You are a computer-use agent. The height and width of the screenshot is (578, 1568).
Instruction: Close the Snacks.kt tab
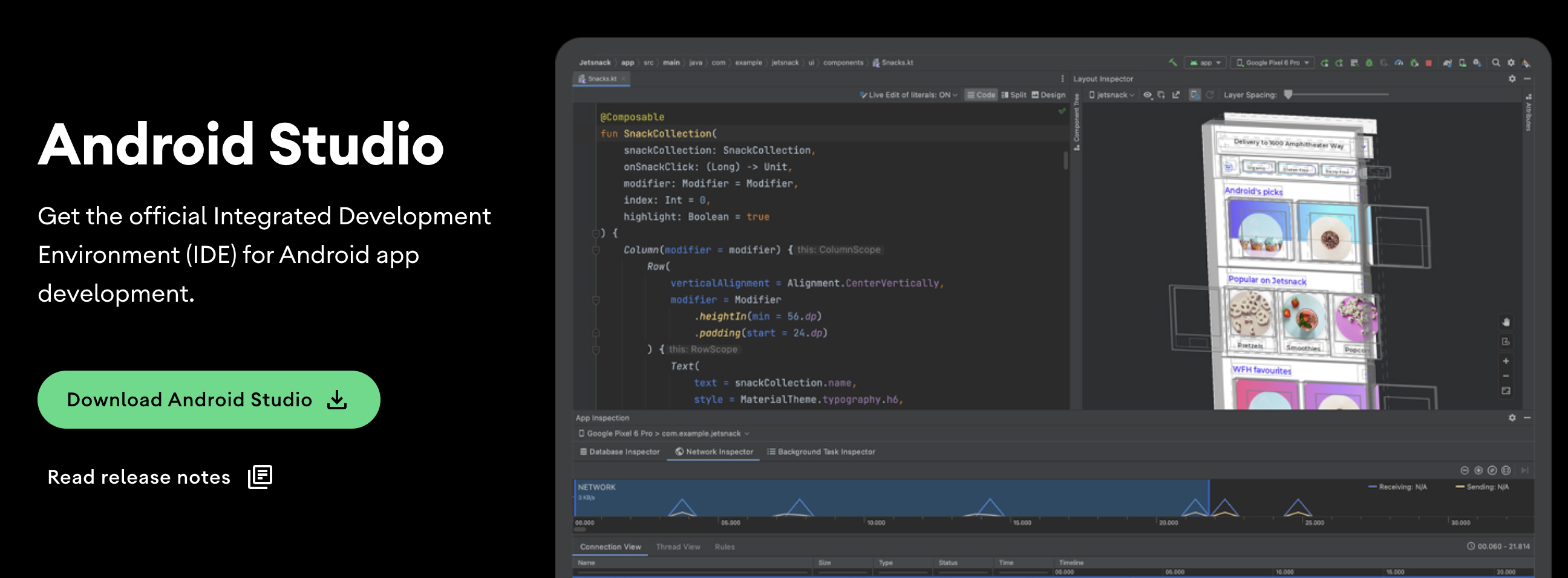624,79
